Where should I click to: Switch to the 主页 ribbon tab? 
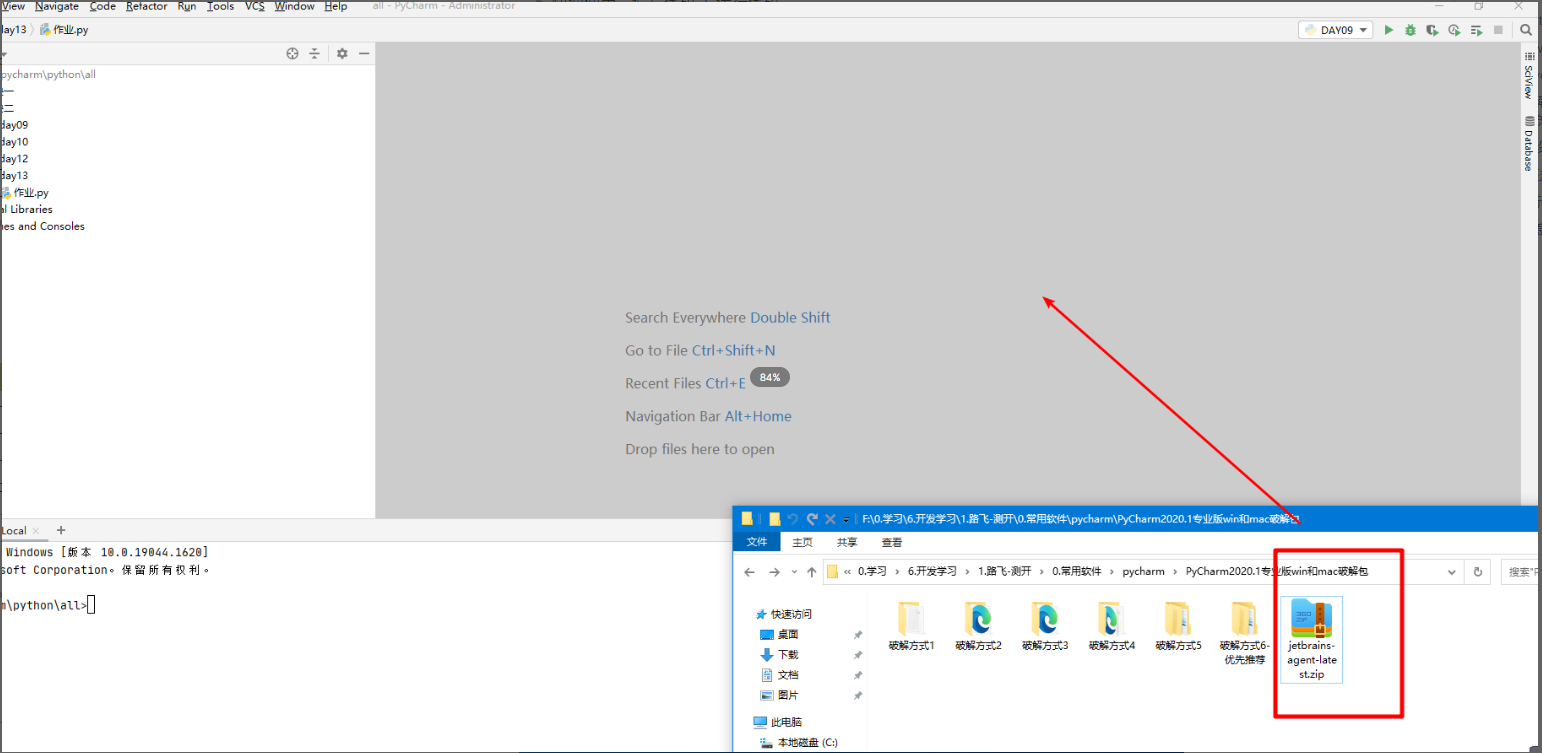click(x=802, y=542)
